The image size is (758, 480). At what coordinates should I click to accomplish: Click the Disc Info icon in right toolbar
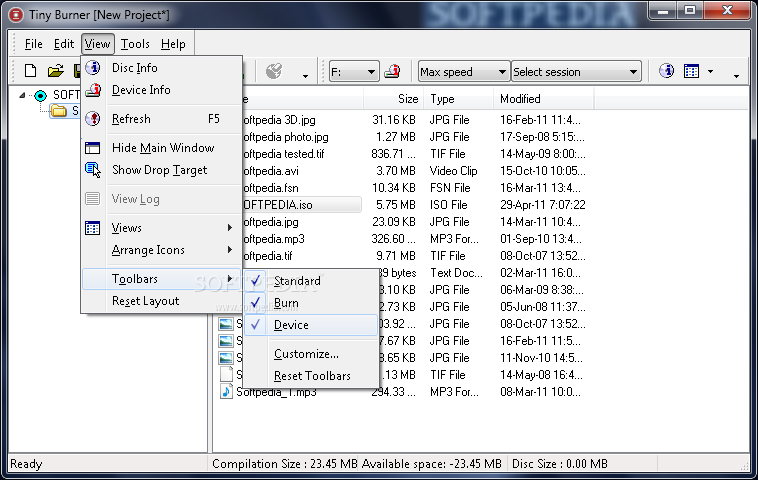coord(667,72)
